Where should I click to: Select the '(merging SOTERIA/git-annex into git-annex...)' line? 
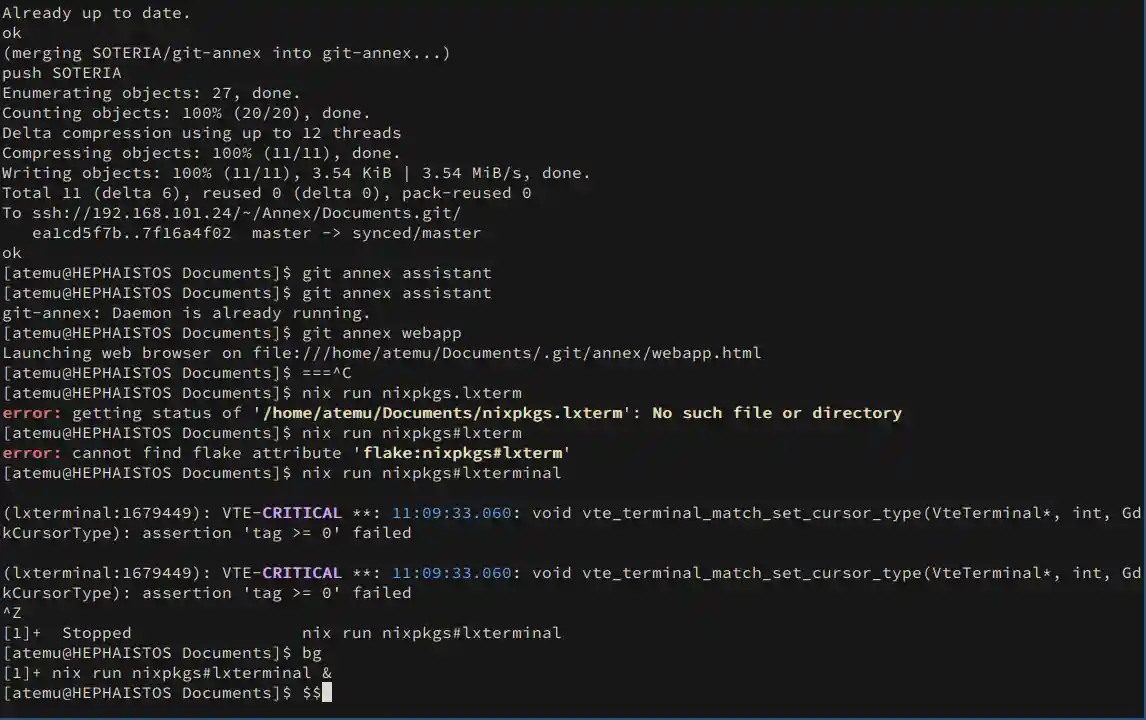(x=226, y=53)
